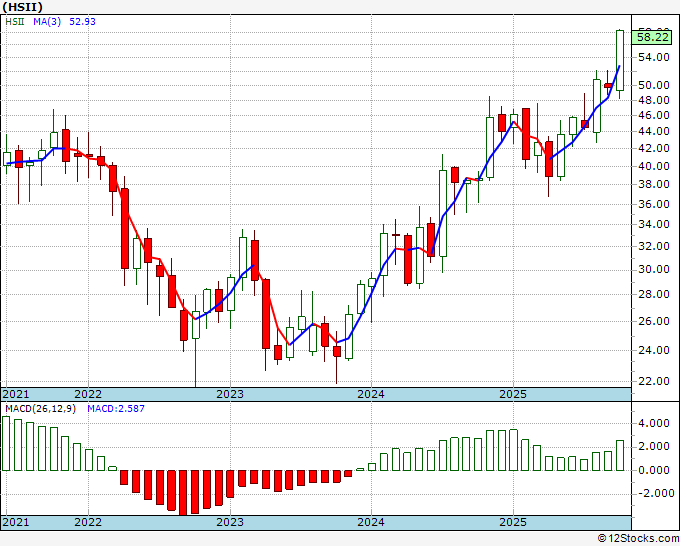Viewport: 680px width, 546px height.
Task: Click 2025 on the MACD time axis
Action: click(x=513, y=522)
